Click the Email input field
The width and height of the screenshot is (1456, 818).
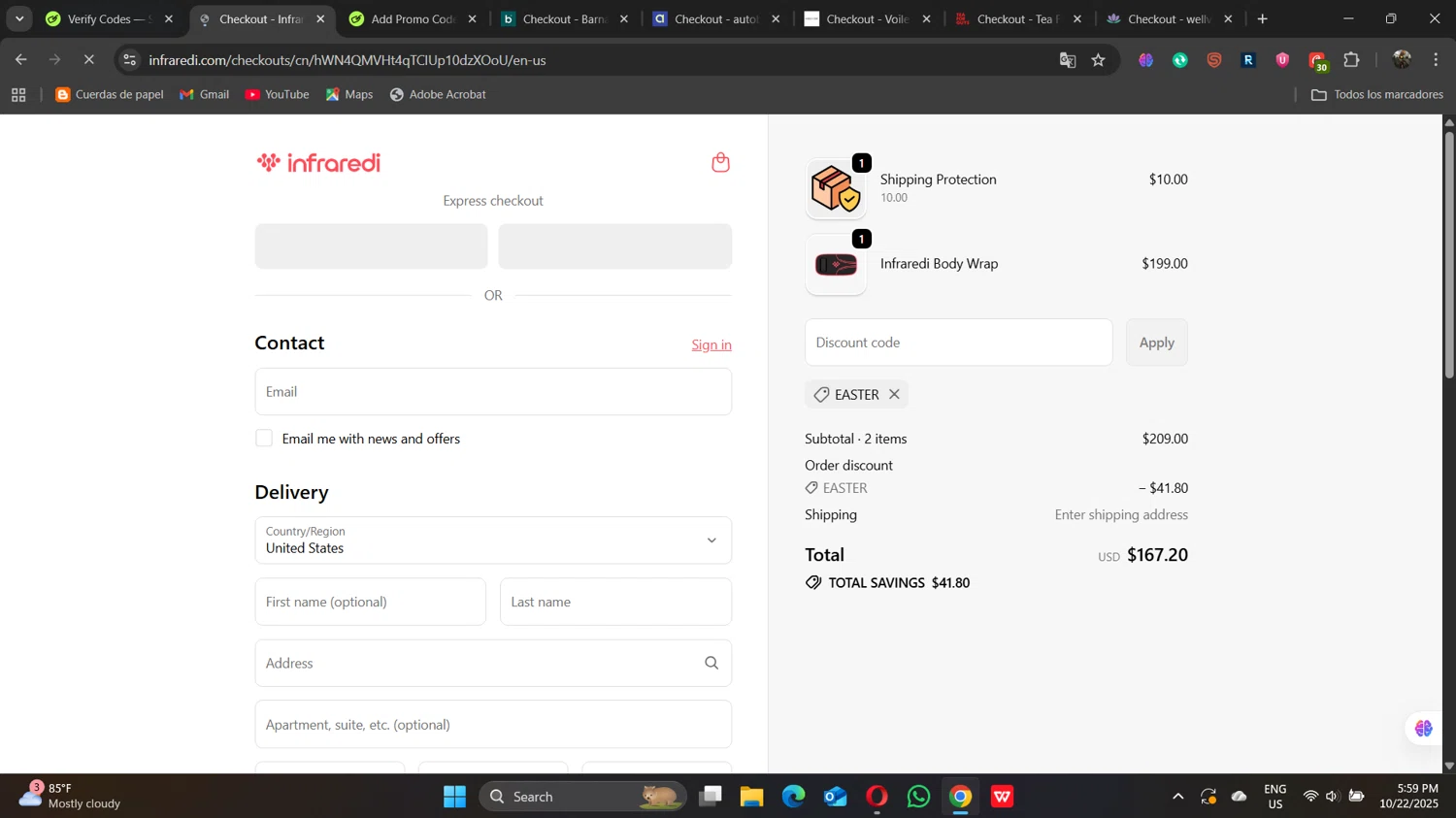[x=493, y=391]
